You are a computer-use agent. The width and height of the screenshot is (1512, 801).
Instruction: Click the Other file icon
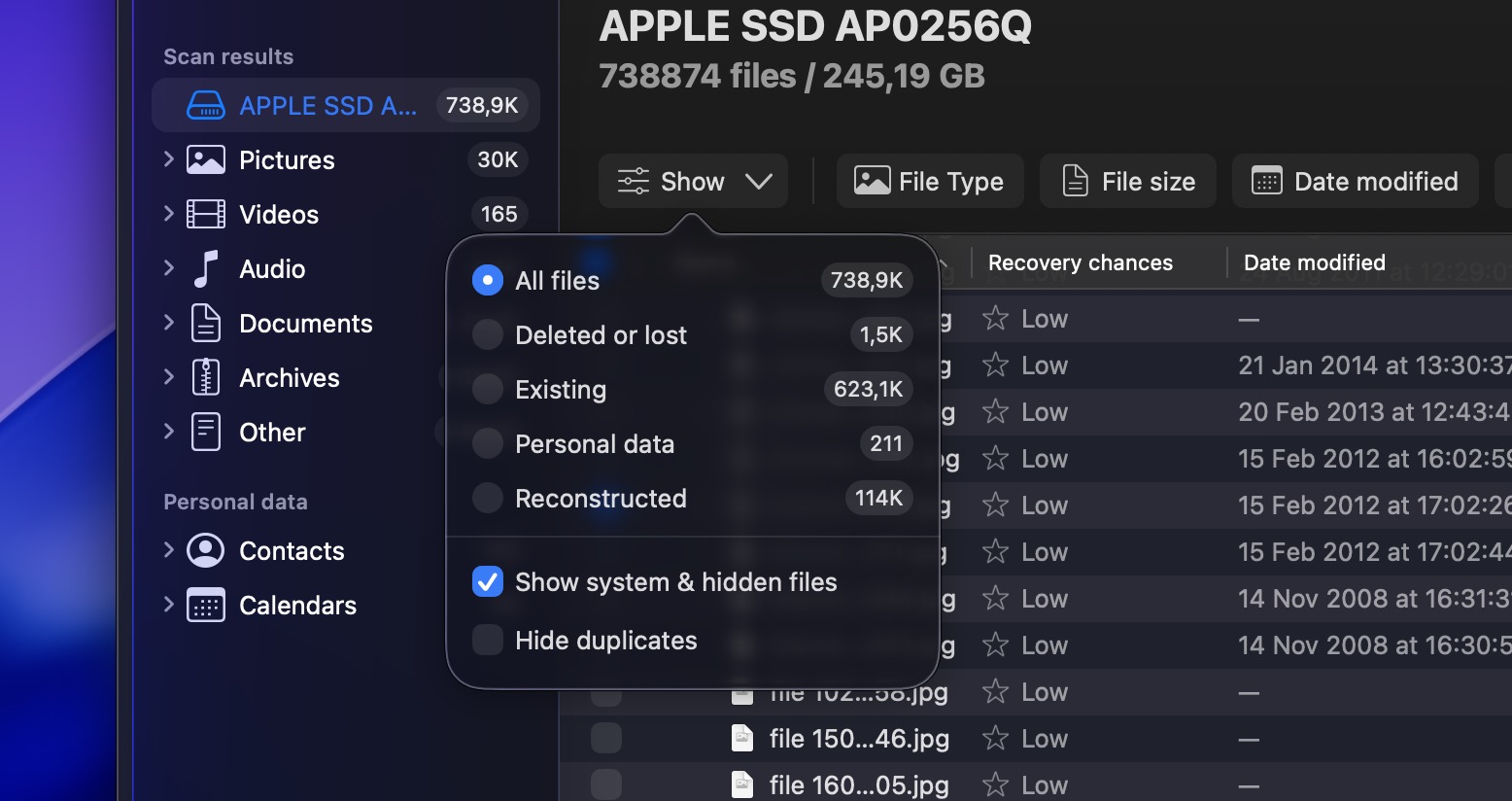tap(205, 432)
